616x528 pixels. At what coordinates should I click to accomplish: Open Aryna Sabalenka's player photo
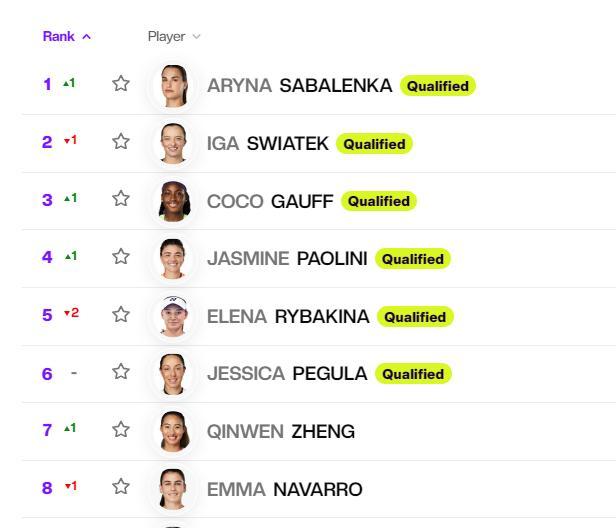point(174,86)
